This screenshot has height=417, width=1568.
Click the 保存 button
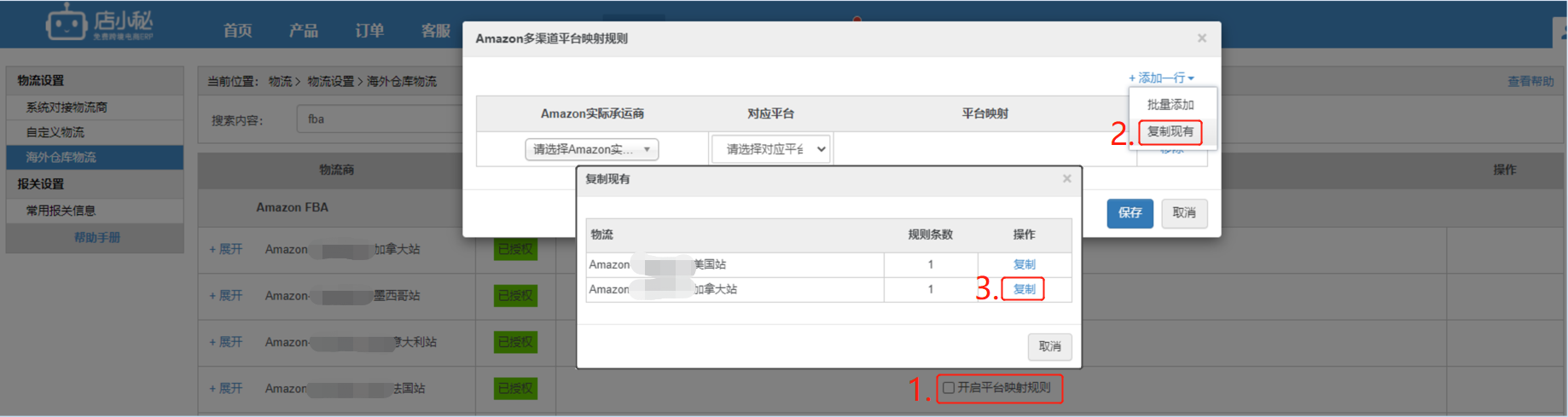click(1130, 213)
